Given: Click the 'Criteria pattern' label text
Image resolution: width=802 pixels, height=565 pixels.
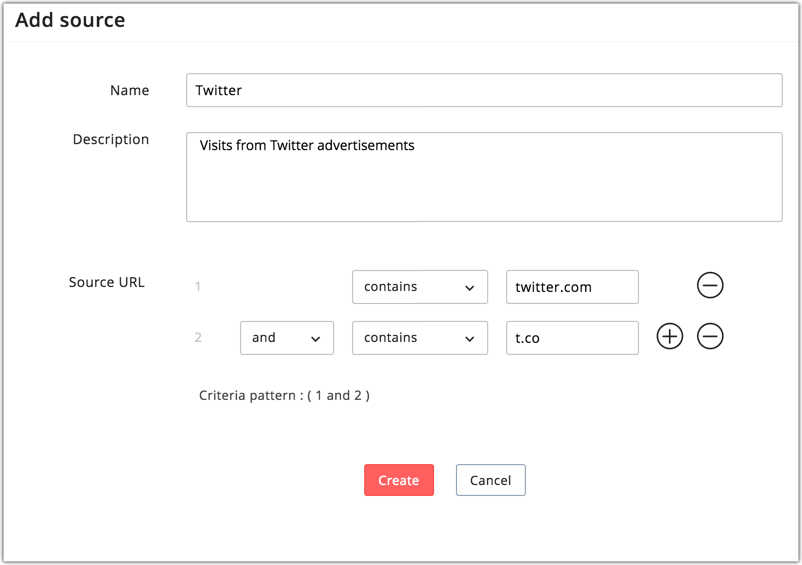Looking at the screenshot, I should tap(249, 395).
